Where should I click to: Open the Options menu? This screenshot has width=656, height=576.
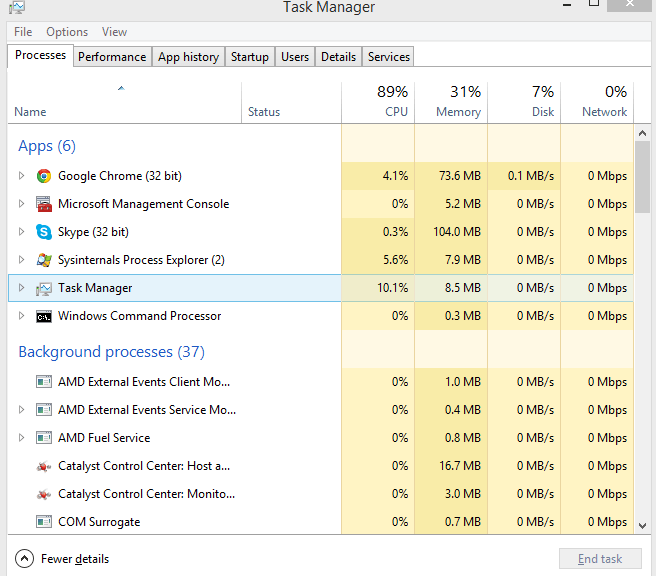click(67, 32)
